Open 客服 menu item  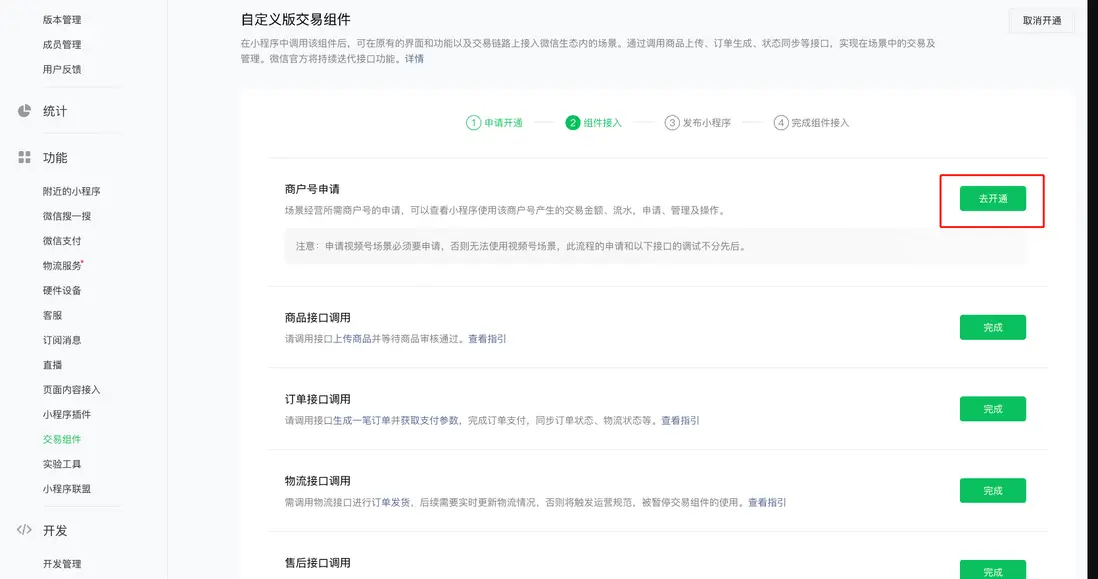click(x=53, y=315)
